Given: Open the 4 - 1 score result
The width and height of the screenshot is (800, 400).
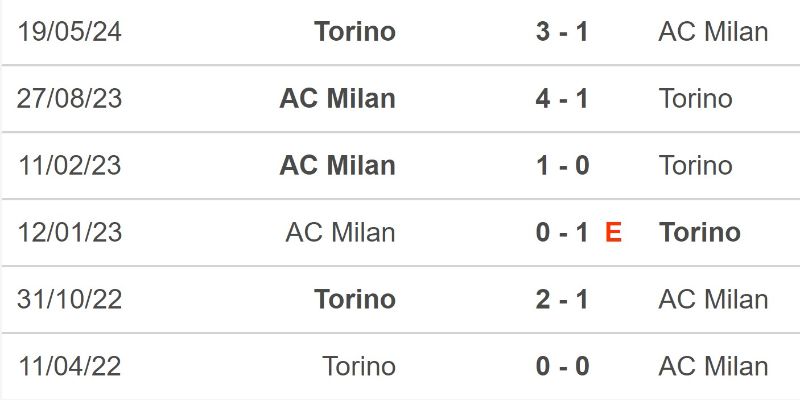Looking at the screenshot, I should coord(562,99).
